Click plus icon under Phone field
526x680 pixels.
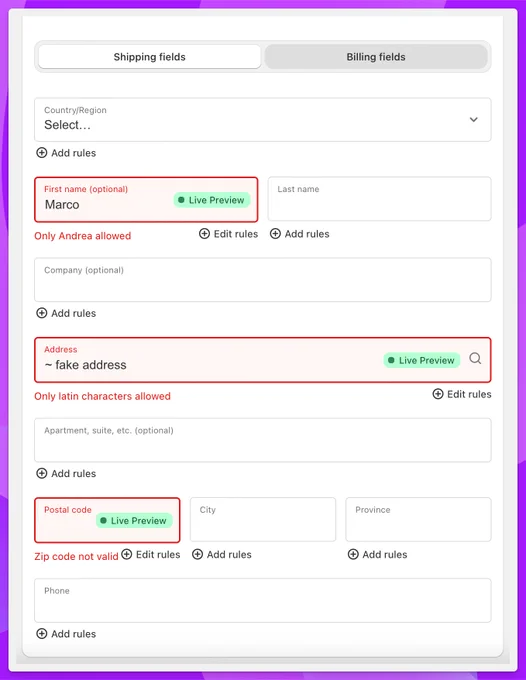(x=42, y=634)
